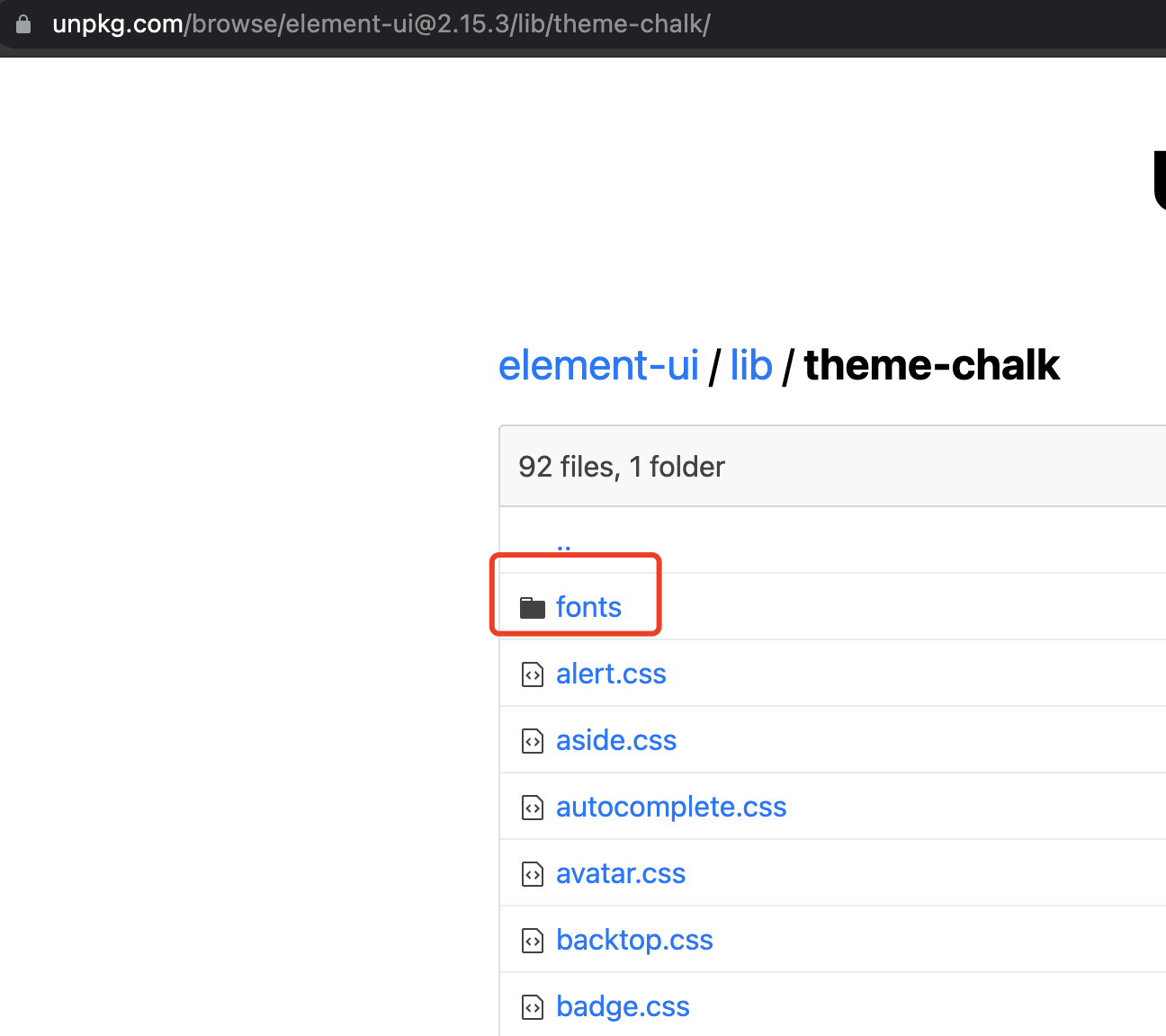Image resolution: width=1166 pixels, height=1036 pixels.
Task: Go up via the parent directory '..' link
Action: click(564, 544)
